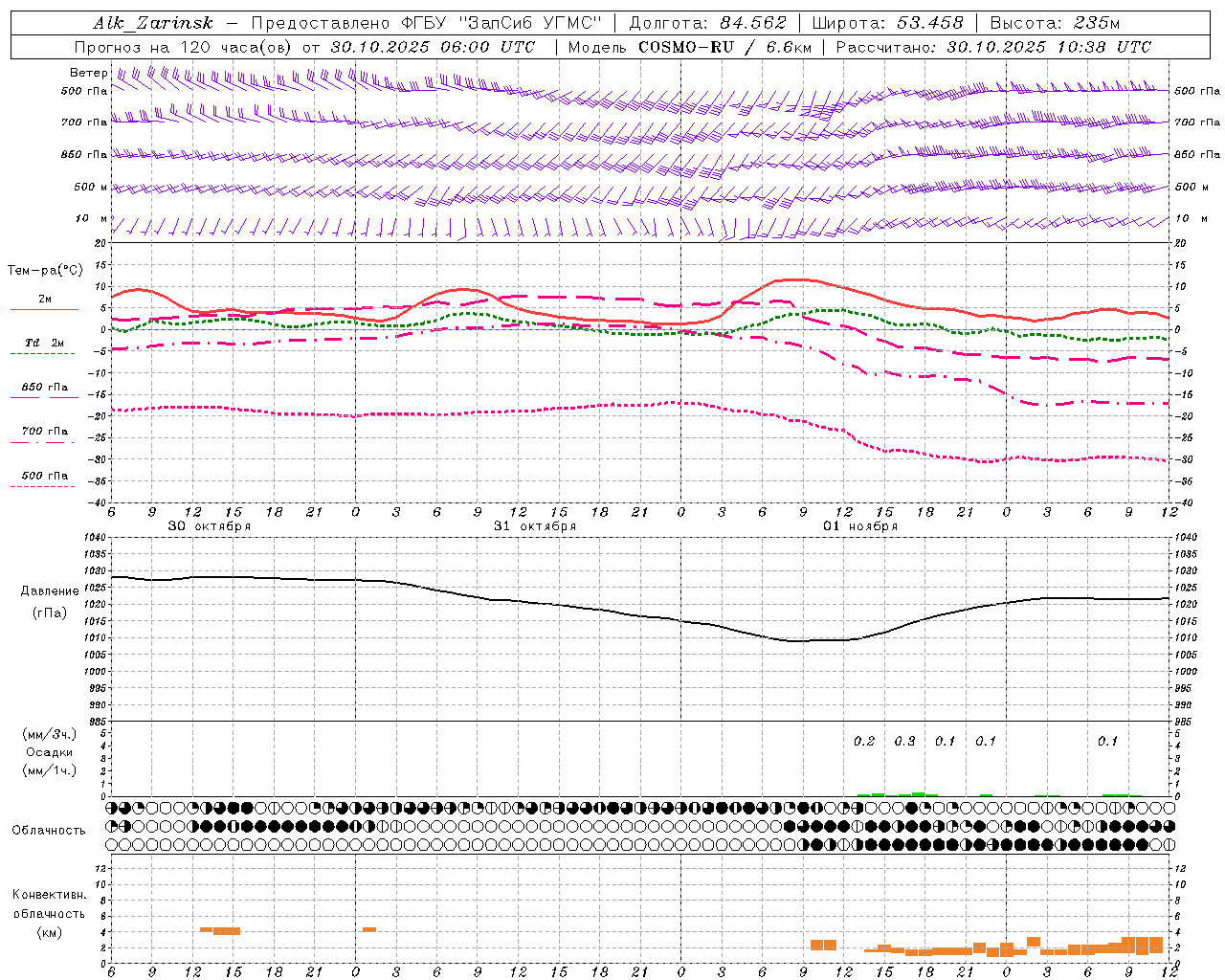Click the "Тем-ра(°C)" temperature panel label

point(45,271)
